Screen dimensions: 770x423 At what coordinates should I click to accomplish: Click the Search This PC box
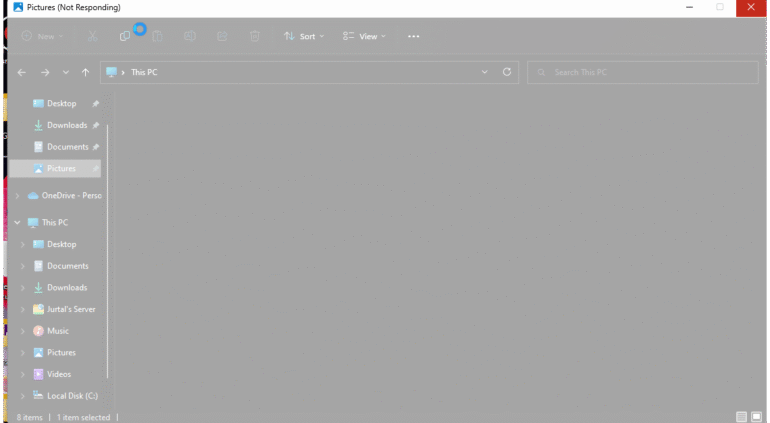640,72
